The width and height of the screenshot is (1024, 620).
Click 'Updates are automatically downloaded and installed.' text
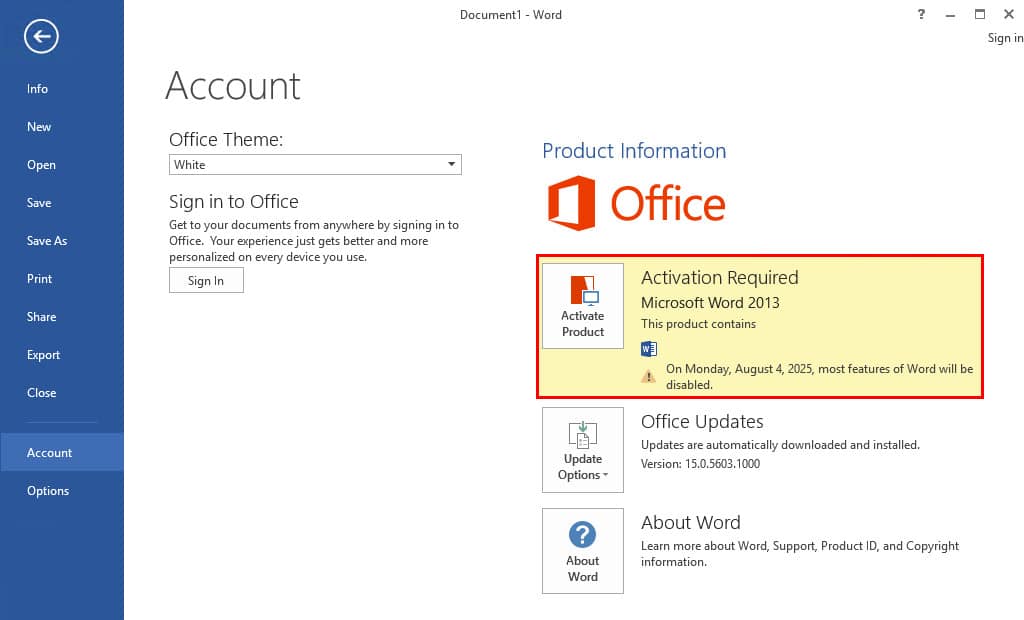click(780, 445)
